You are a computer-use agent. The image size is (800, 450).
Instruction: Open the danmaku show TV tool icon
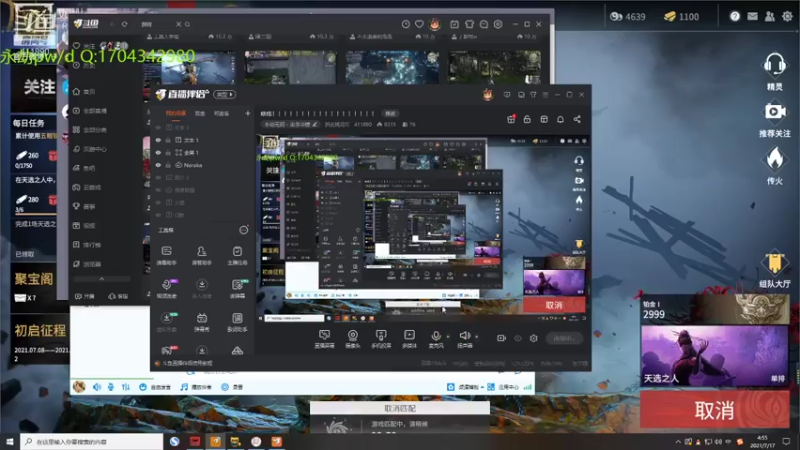[202, 318]
